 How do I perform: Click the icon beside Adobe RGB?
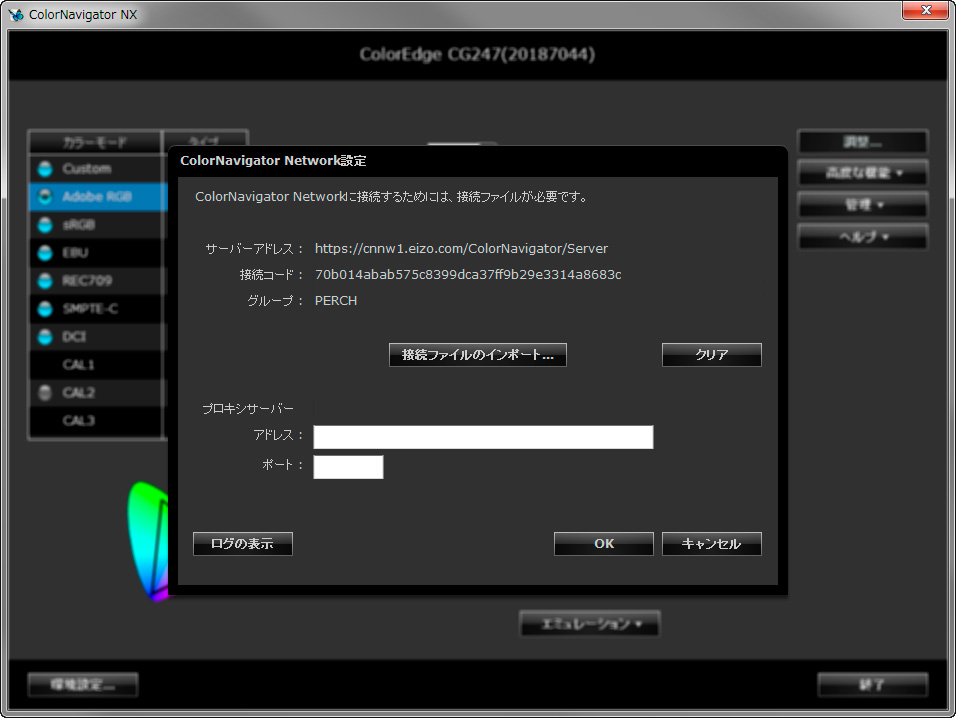pos(45,196)
